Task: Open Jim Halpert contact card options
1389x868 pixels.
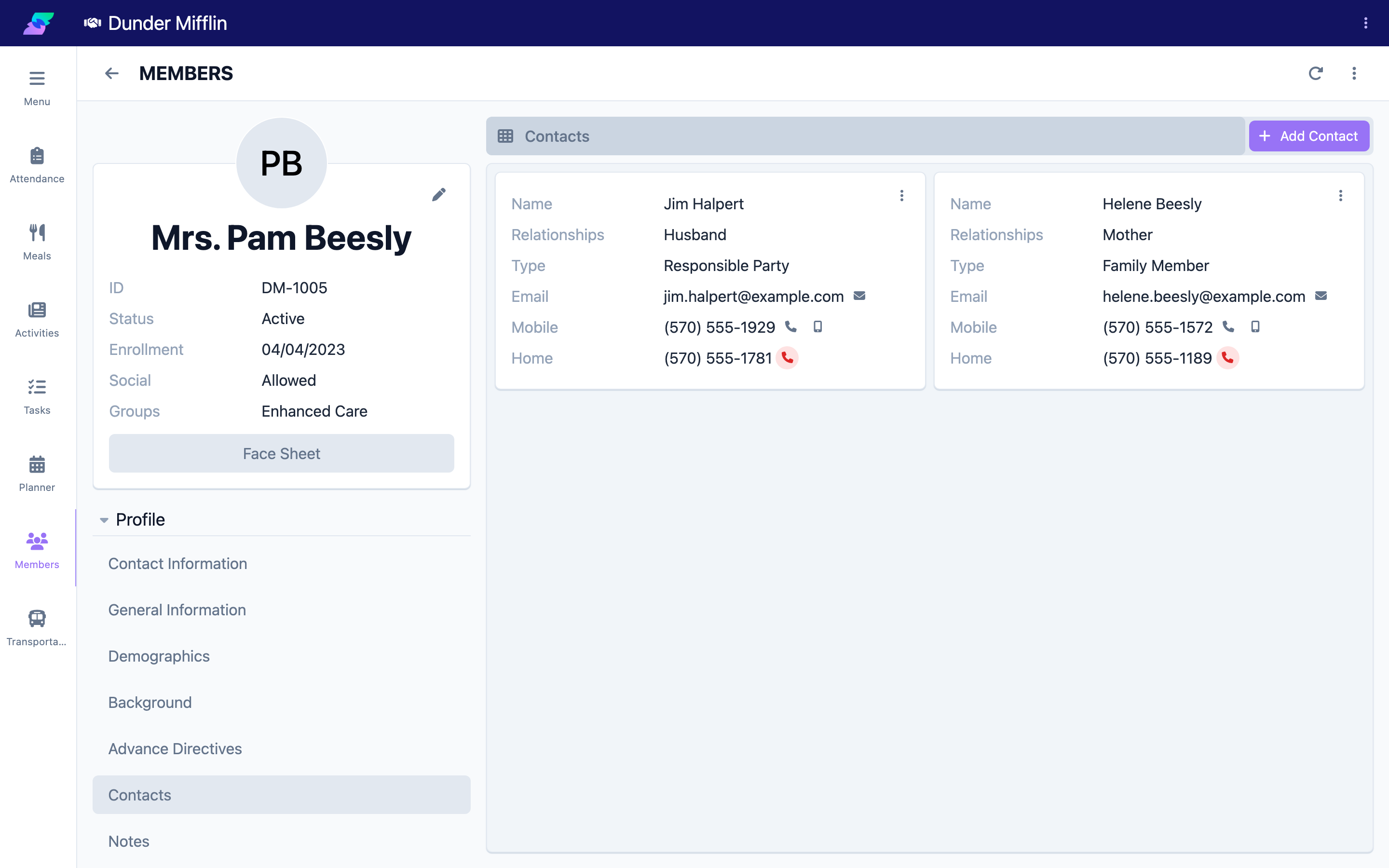Action: click(x=902, y=196)
